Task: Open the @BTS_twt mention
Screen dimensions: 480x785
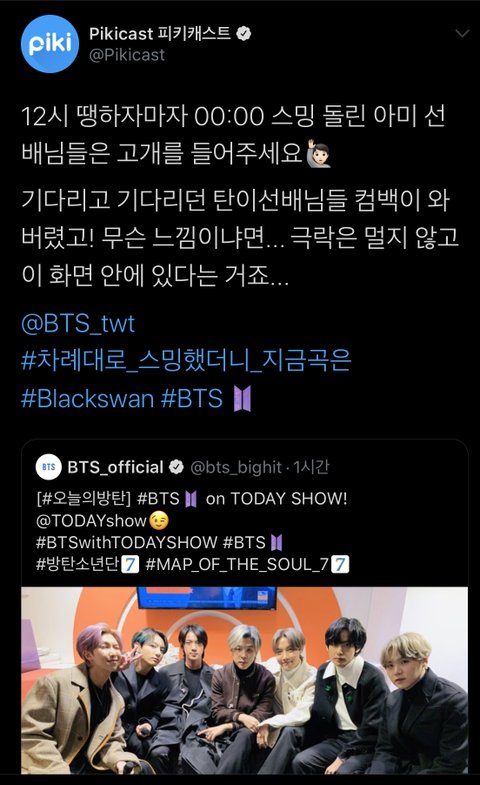Action: [x=78, y=323]
